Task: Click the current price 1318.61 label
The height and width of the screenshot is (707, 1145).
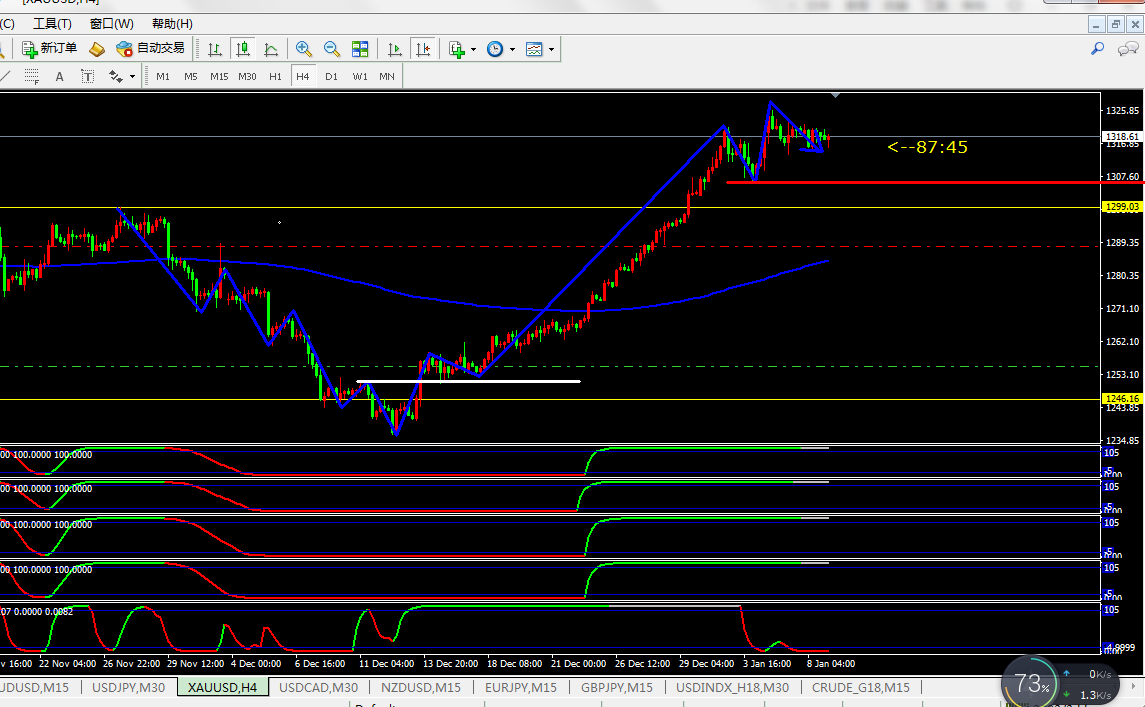Action: [1122, 137]
